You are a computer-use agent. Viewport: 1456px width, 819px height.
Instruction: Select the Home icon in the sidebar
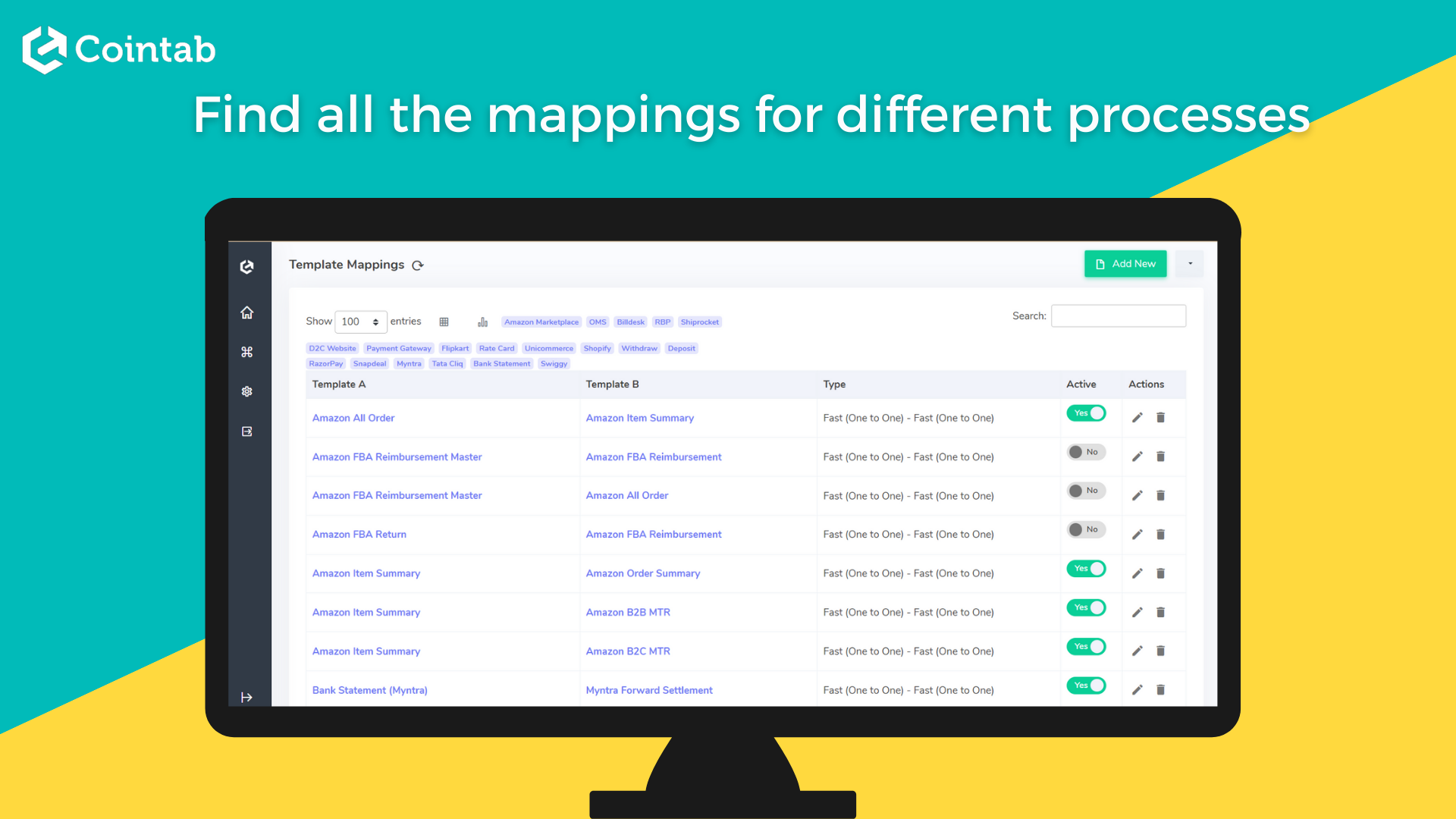247,312
